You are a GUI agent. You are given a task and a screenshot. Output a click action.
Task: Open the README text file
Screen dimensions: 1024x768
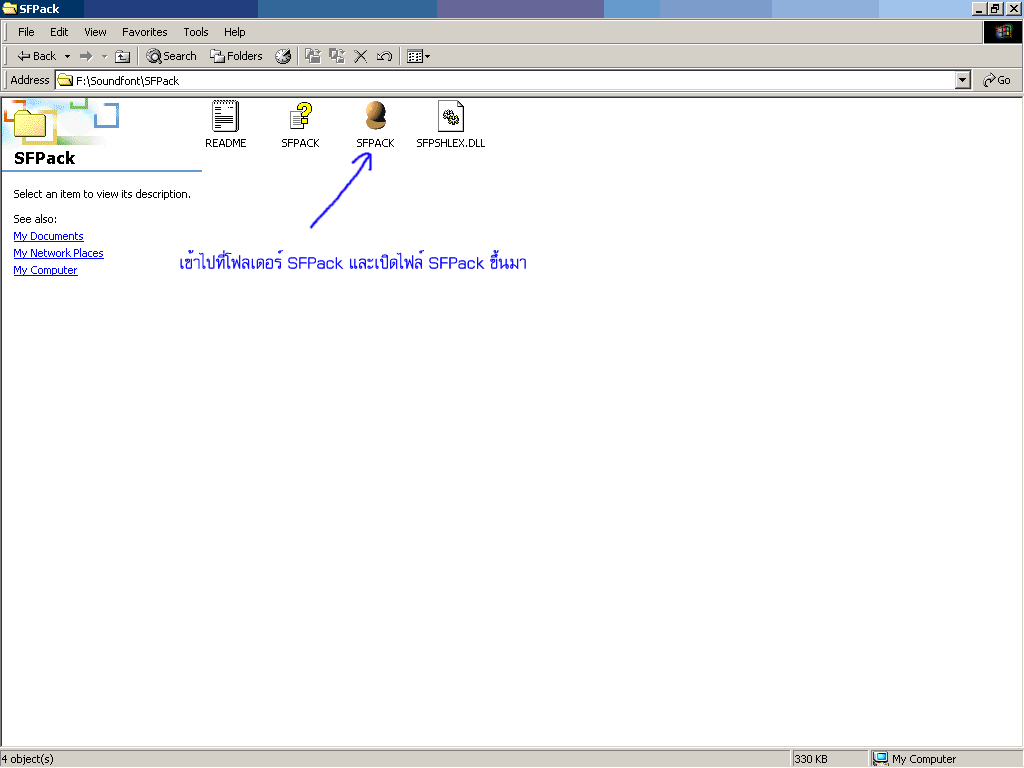point(225,125)
